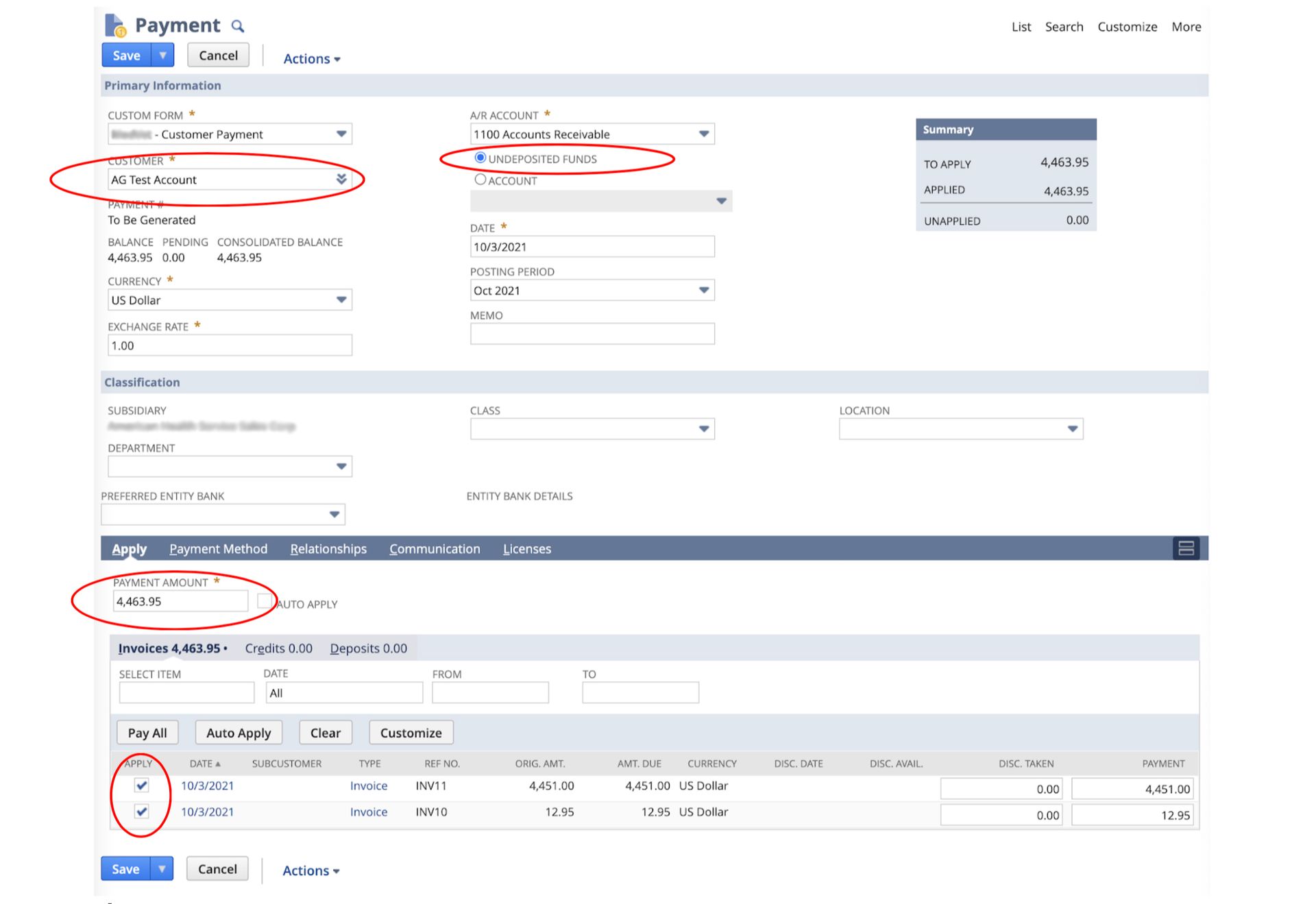The image size is (1316, 904).
Task: Click the Memo input field
Action: pyautogui.click(x=592, y=334)
